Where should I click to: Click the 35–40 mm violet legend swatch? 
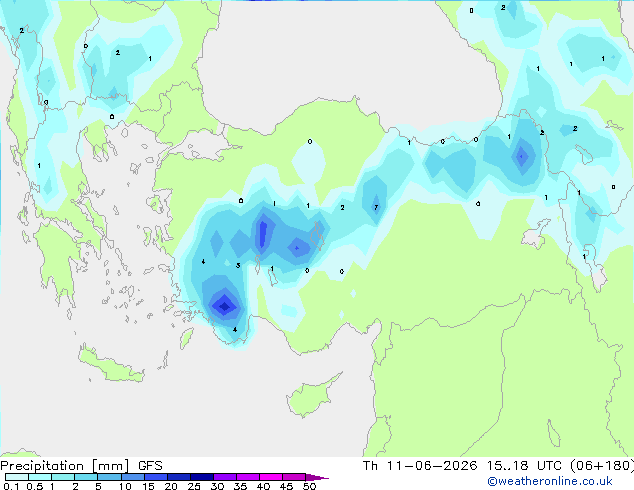click(x=247, y=477)
